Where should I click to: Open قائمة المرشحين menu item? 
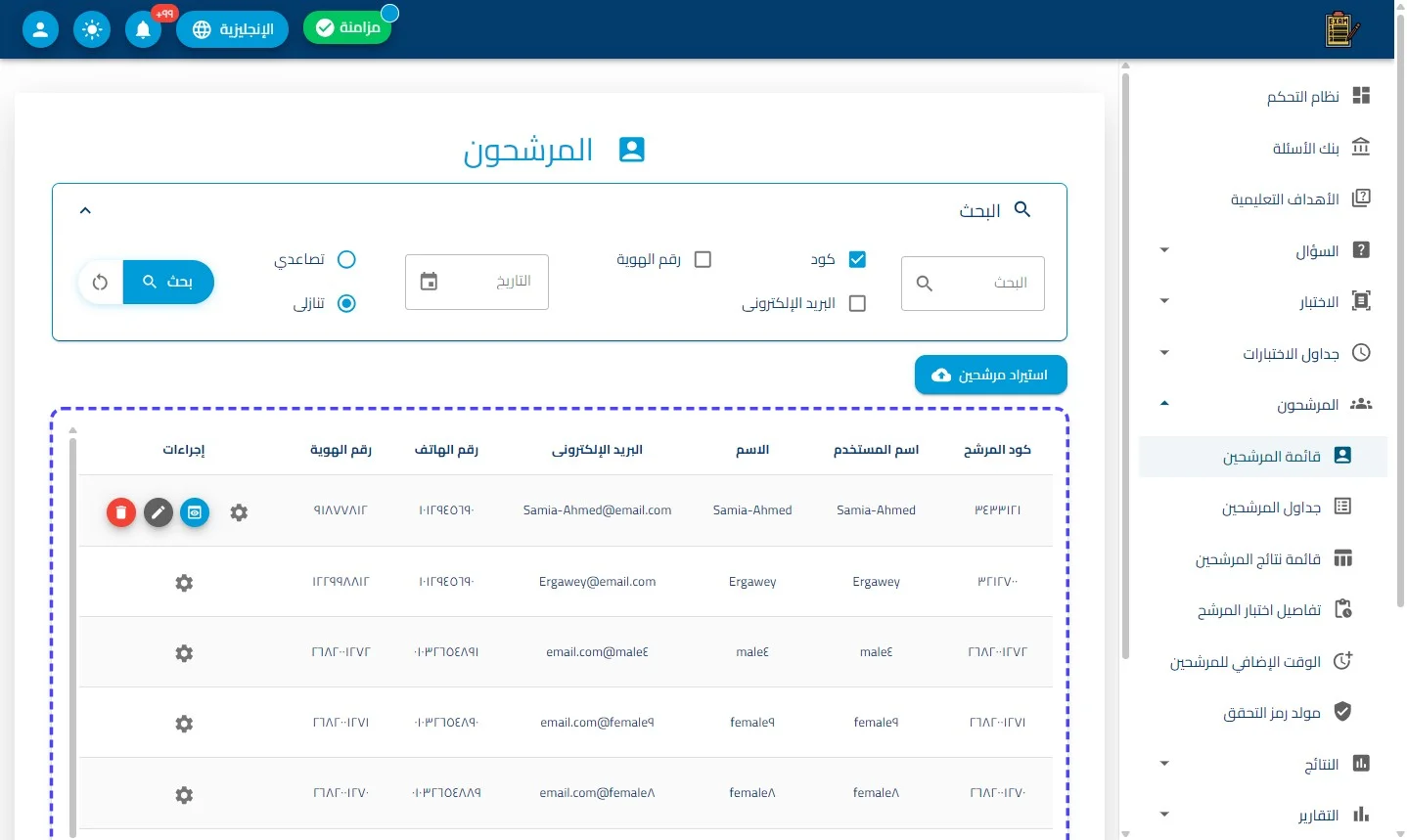1263,457
